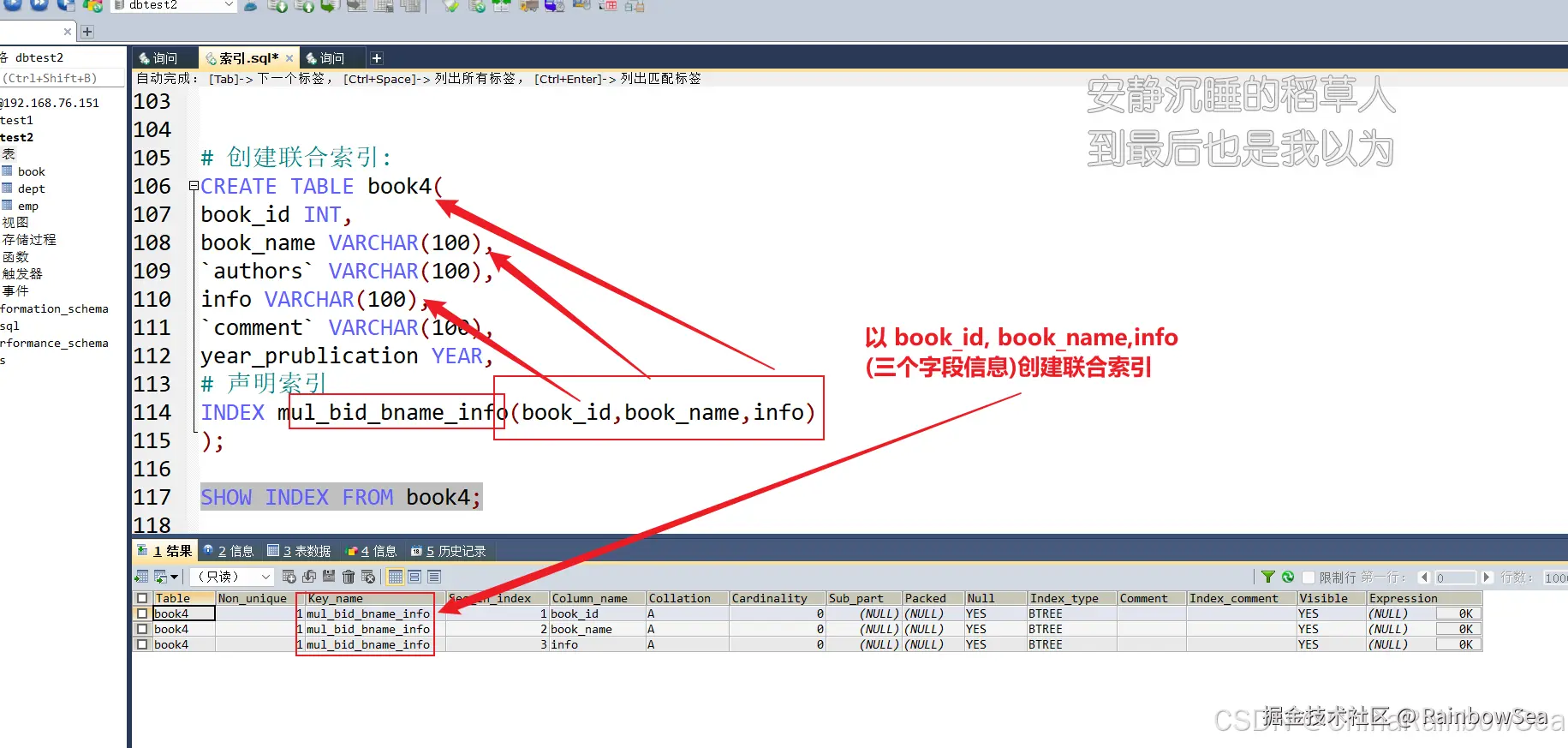
Task: Select the dept table in object tree
Action: 31,188
